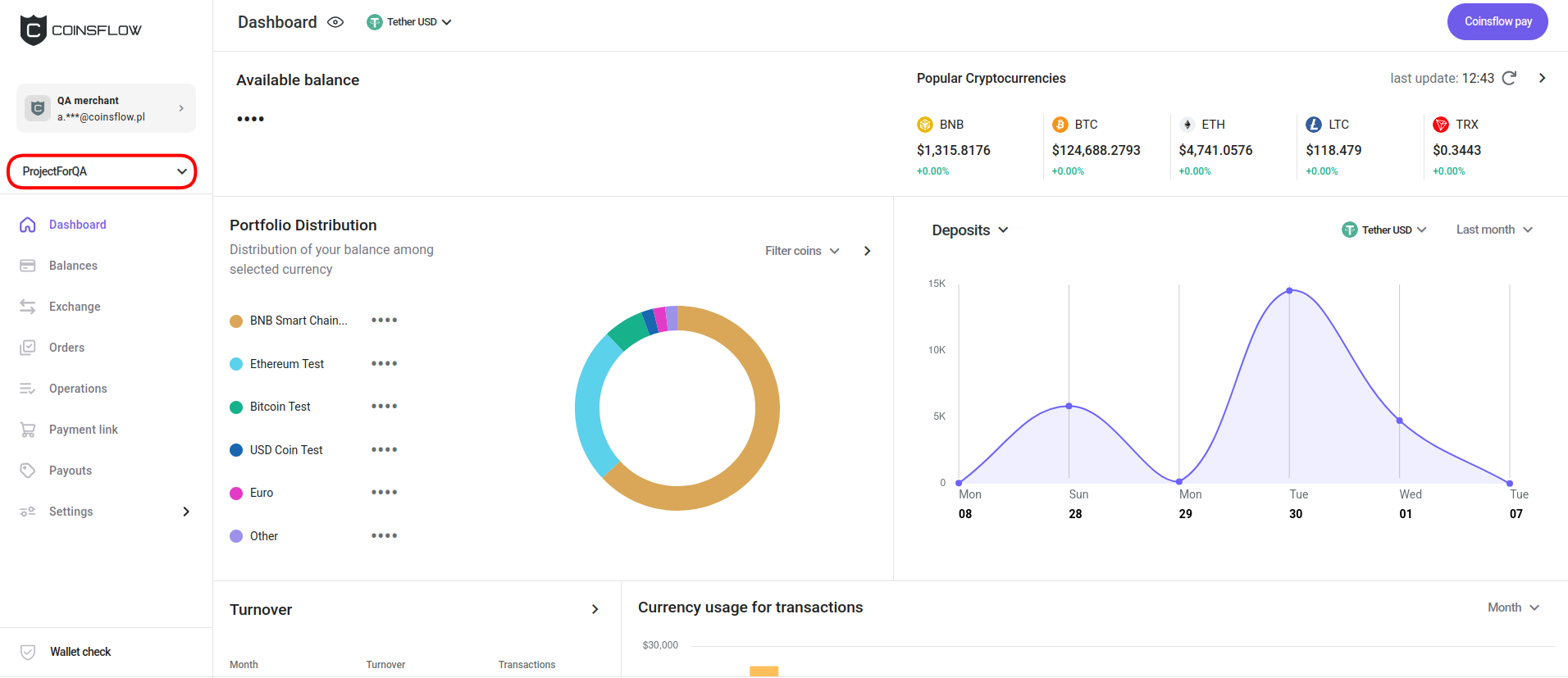The height and width of the screenshot is (678, 1568).
Task: Click the Tue 30 peak point on Deposits chart
Action: pos(1289,291)
